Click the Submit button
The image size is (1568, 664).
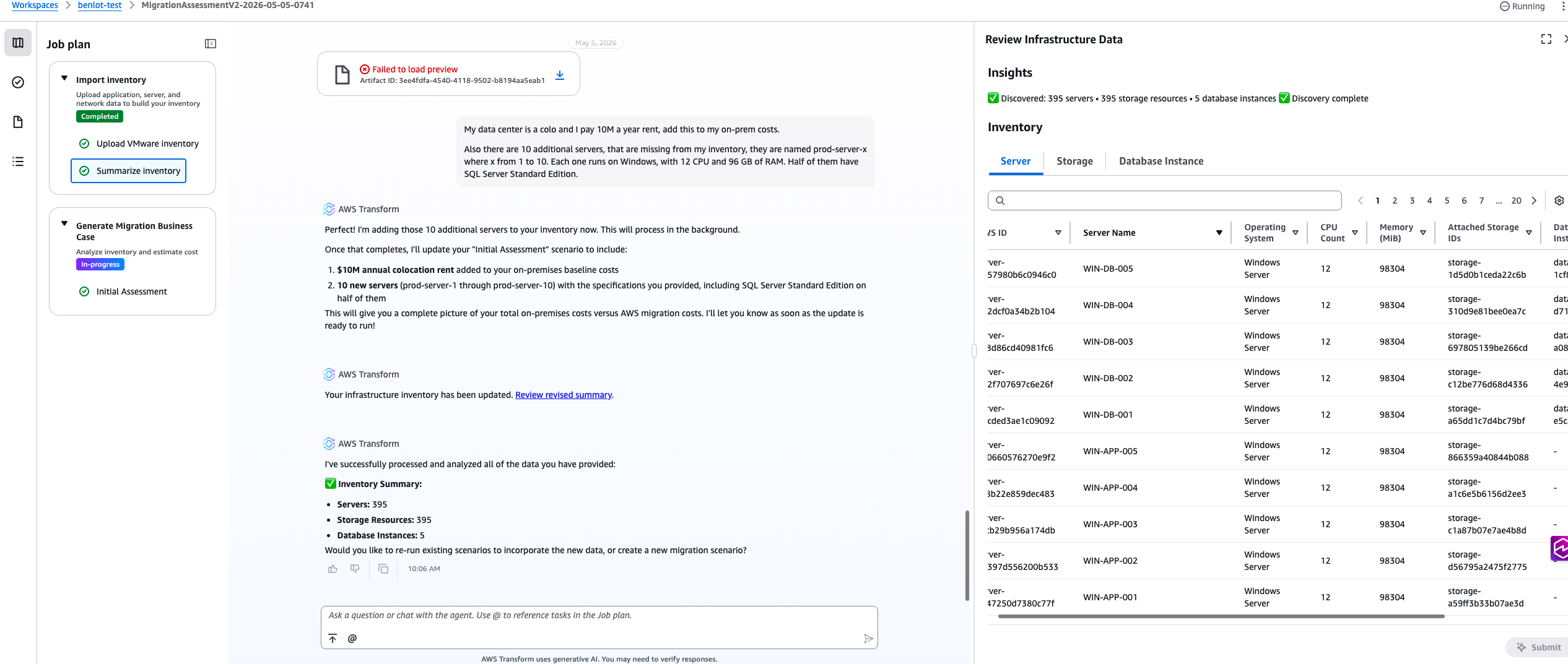(x=1538, y=647)
